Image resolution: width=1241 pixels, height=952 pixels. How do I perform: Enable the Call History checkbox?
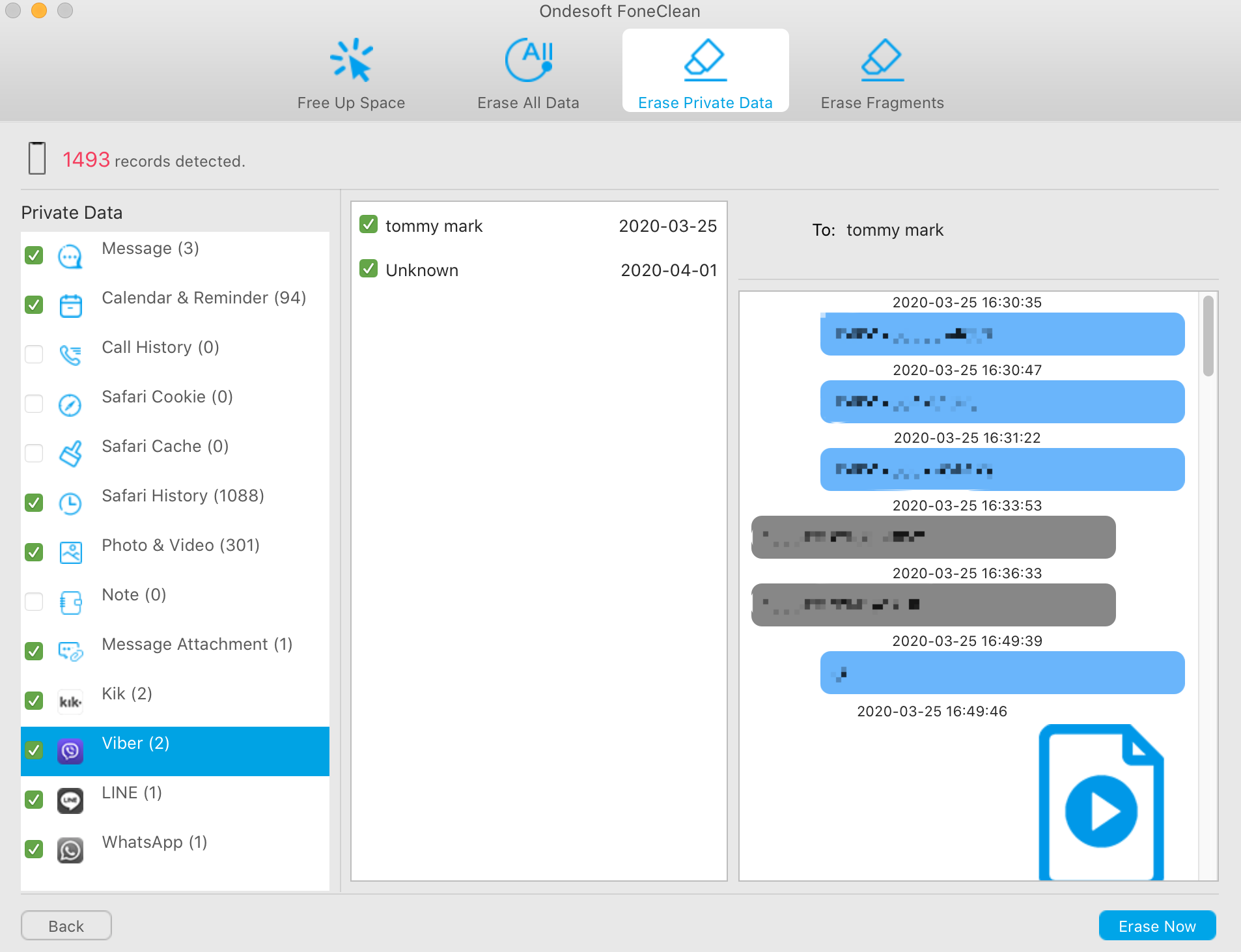pos(34,354)
